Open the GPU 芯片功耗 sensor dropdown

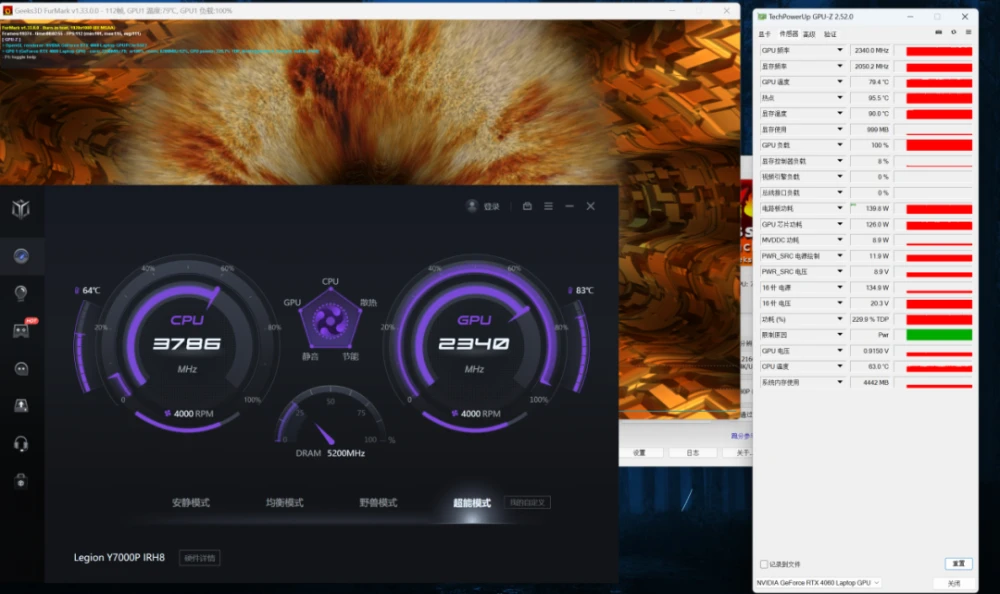pyautogui.click(x=839, y=224)
